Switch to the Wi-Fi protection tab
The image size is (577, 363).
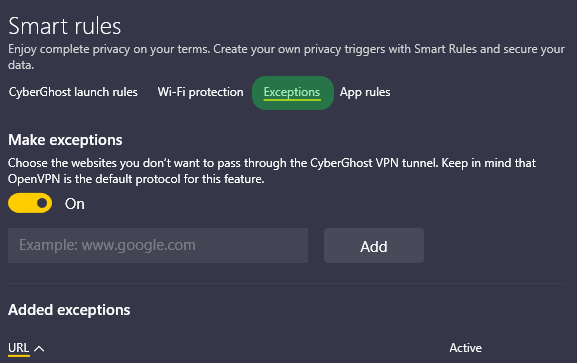[x=201, y=92]
